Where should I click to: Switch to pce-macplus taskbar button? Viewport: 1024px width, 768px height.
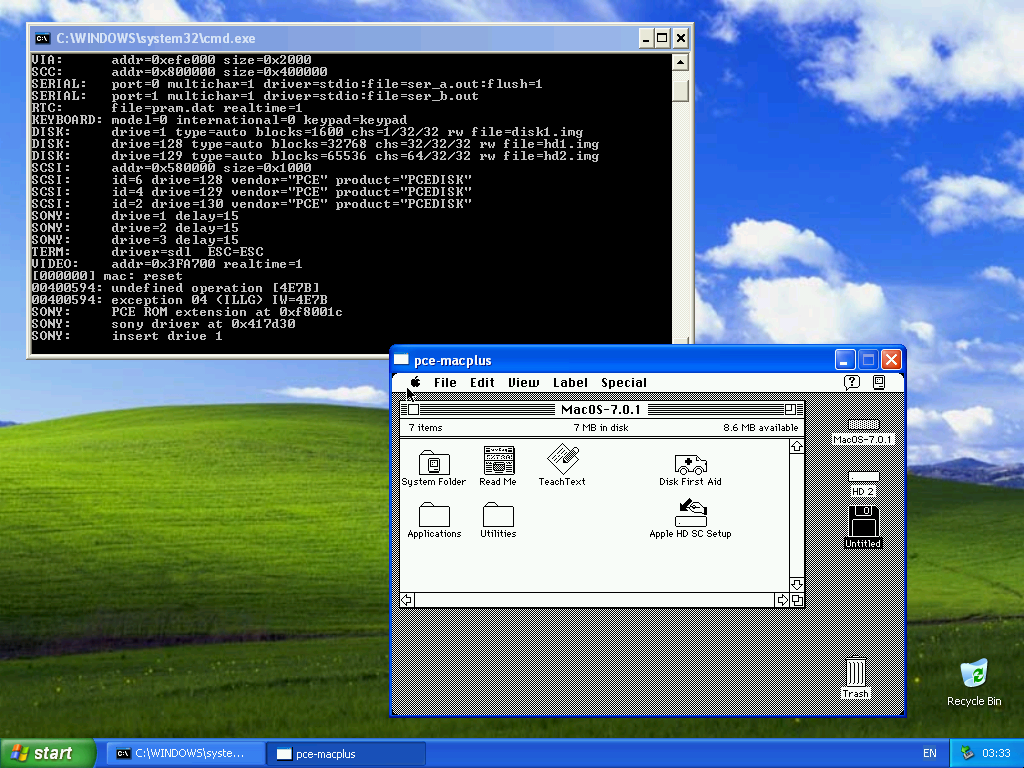pos(345,754)
